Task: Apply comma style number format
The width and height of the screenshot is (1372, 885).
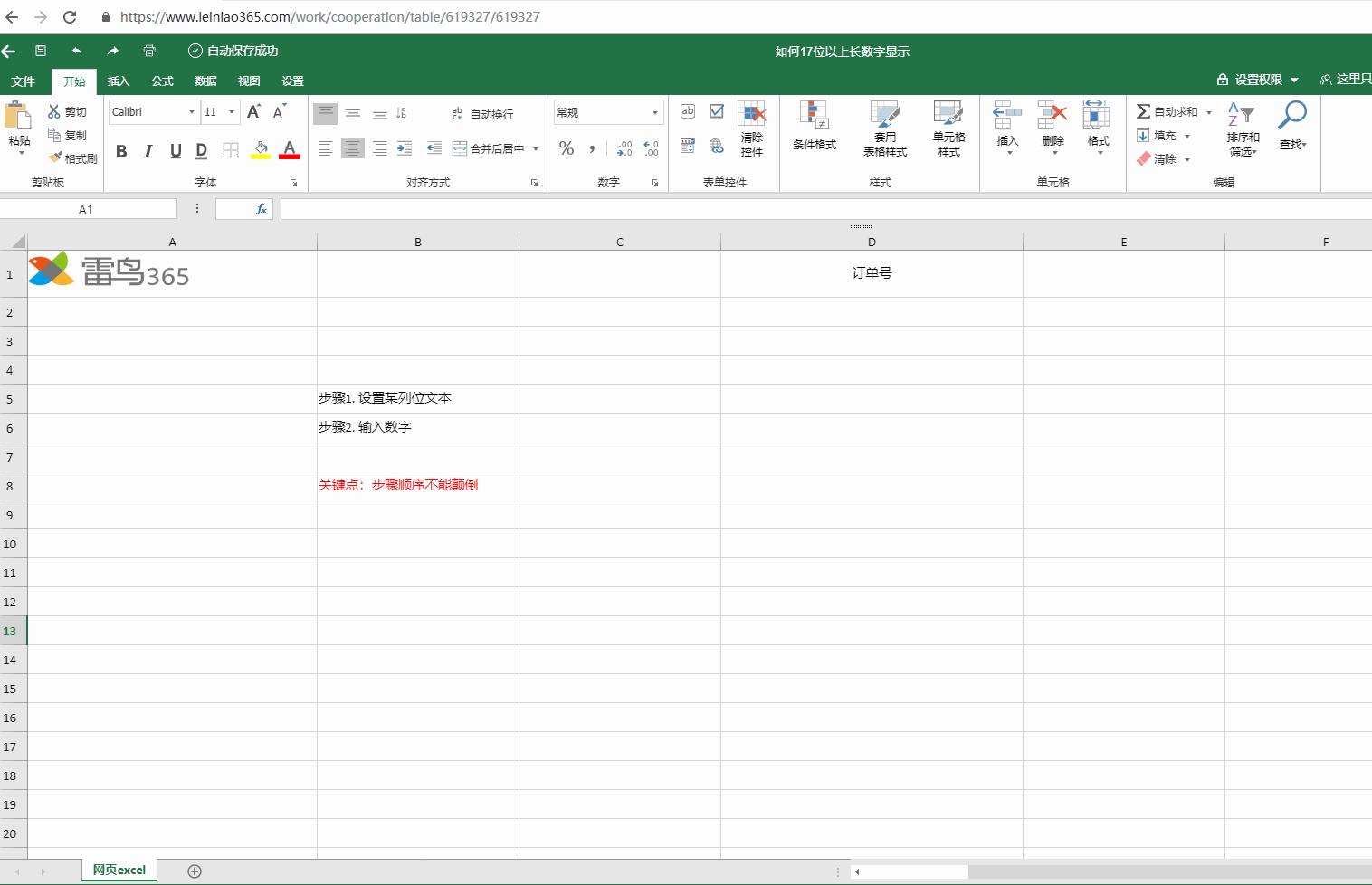Action: point(592,148)
